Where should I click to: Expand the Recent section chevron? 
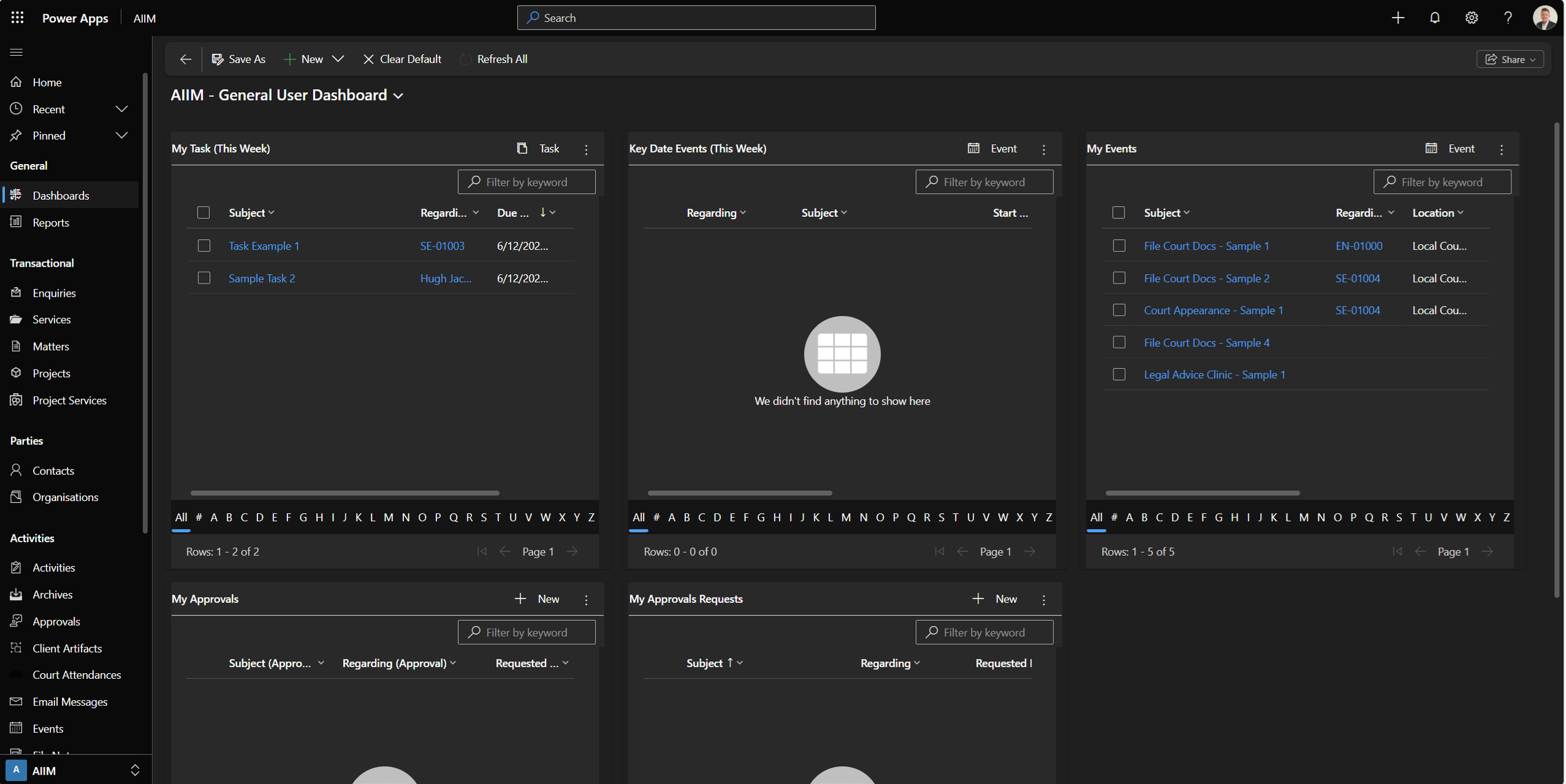(x=122, y=109)
